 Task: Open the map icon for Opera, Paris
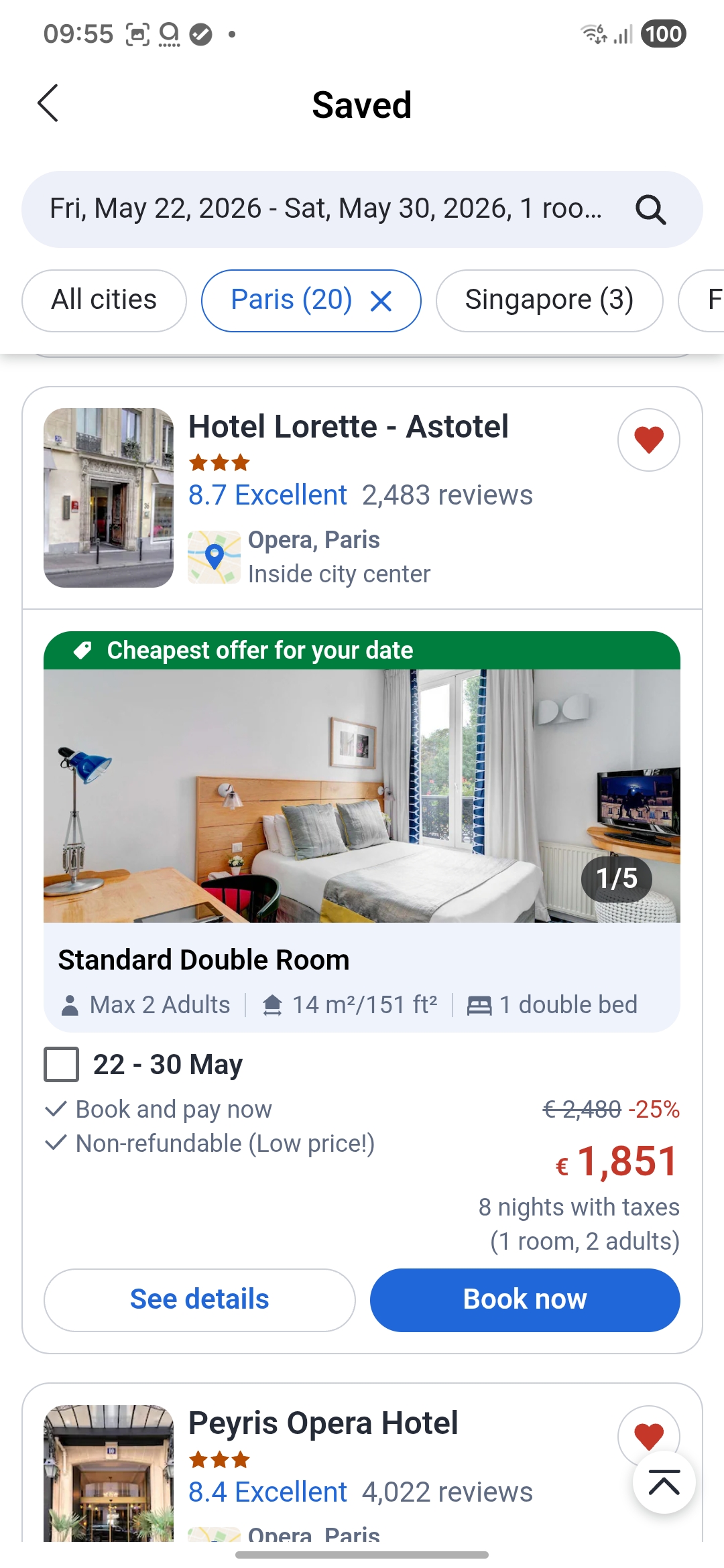click(214, 557)
